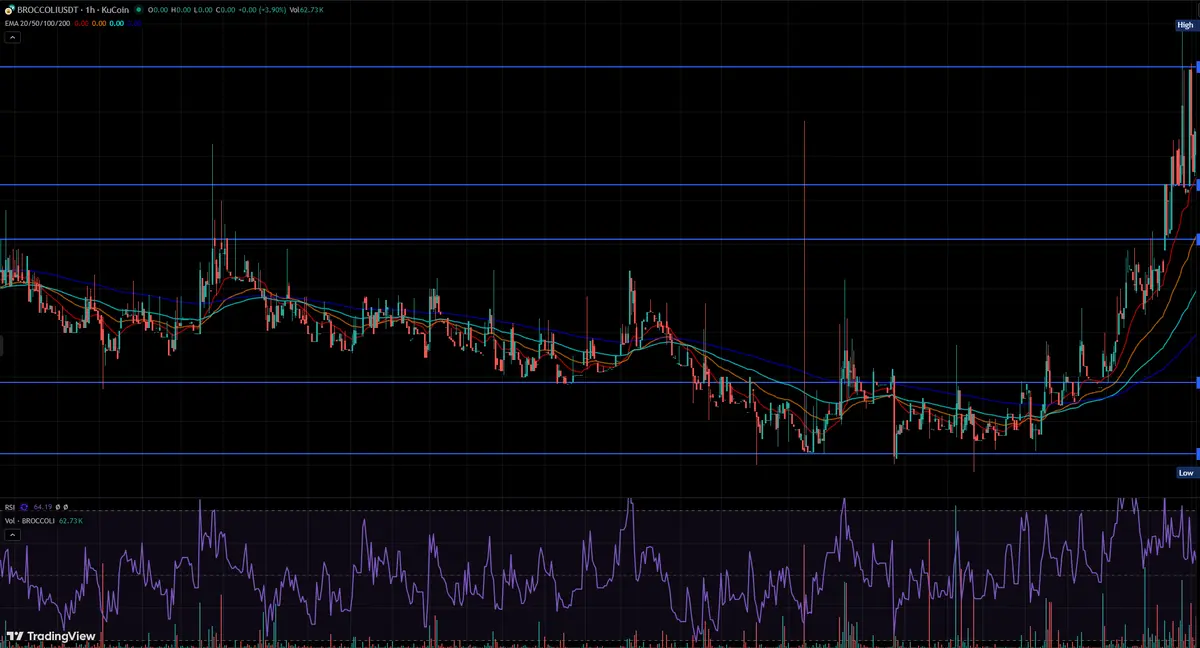The width and height of the screenshot is (1200, 648).
Task: Click the cyan EMA 100 value
Action: [117, 23]
